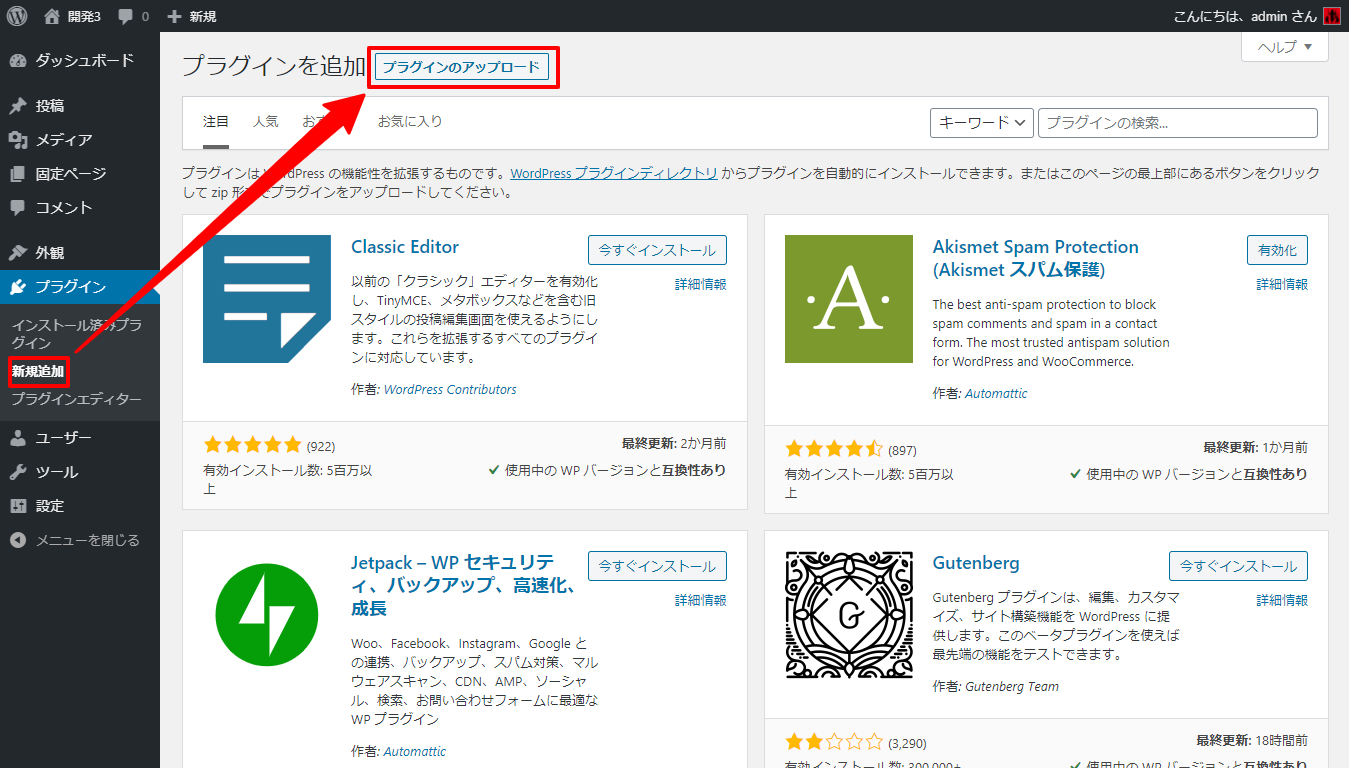Switch to the 注目 tab
This screenshot has height=768, width=1349.
(216, 121)
